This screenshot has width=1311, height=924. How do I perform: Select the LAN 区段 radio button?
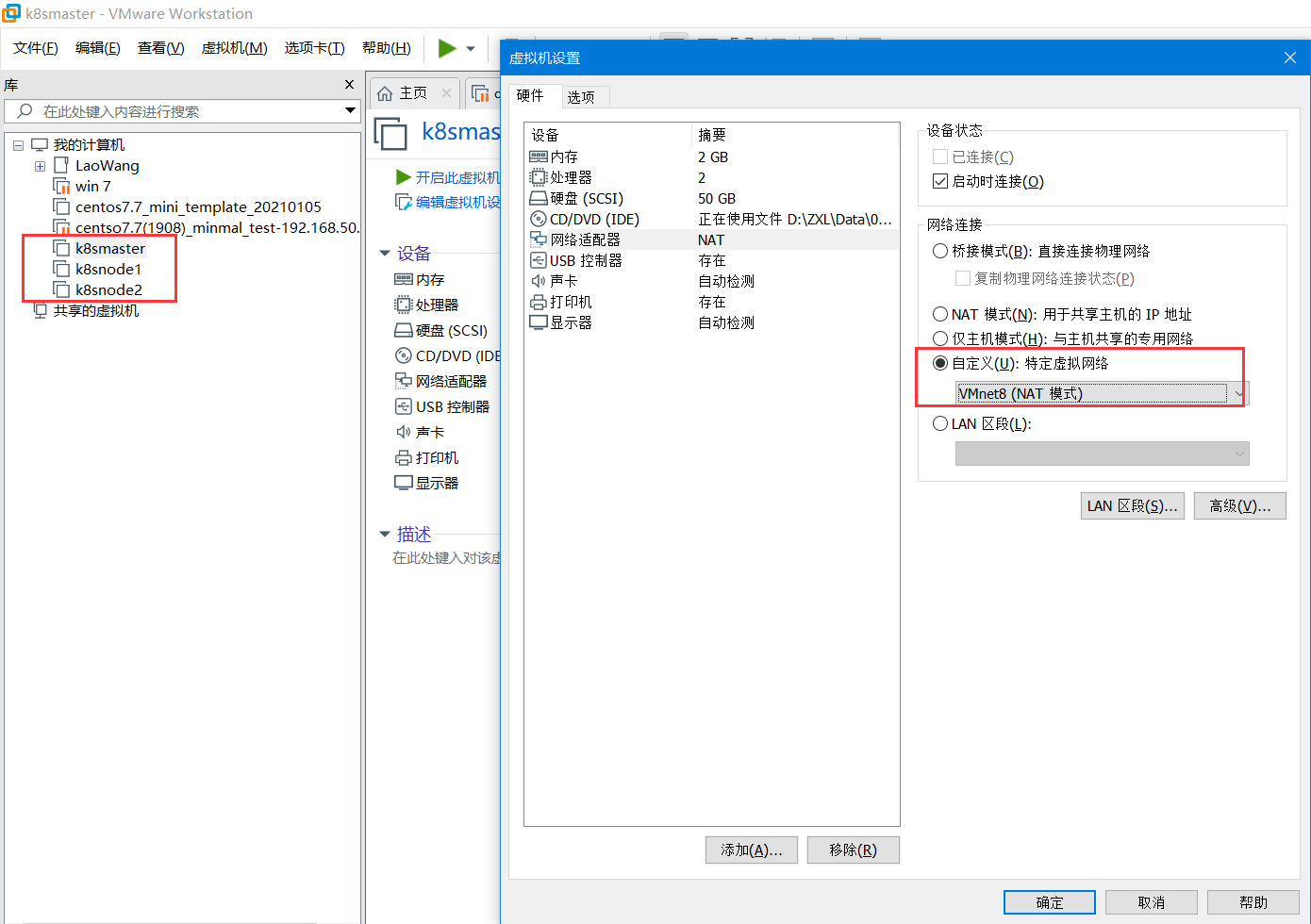point(939,423)
